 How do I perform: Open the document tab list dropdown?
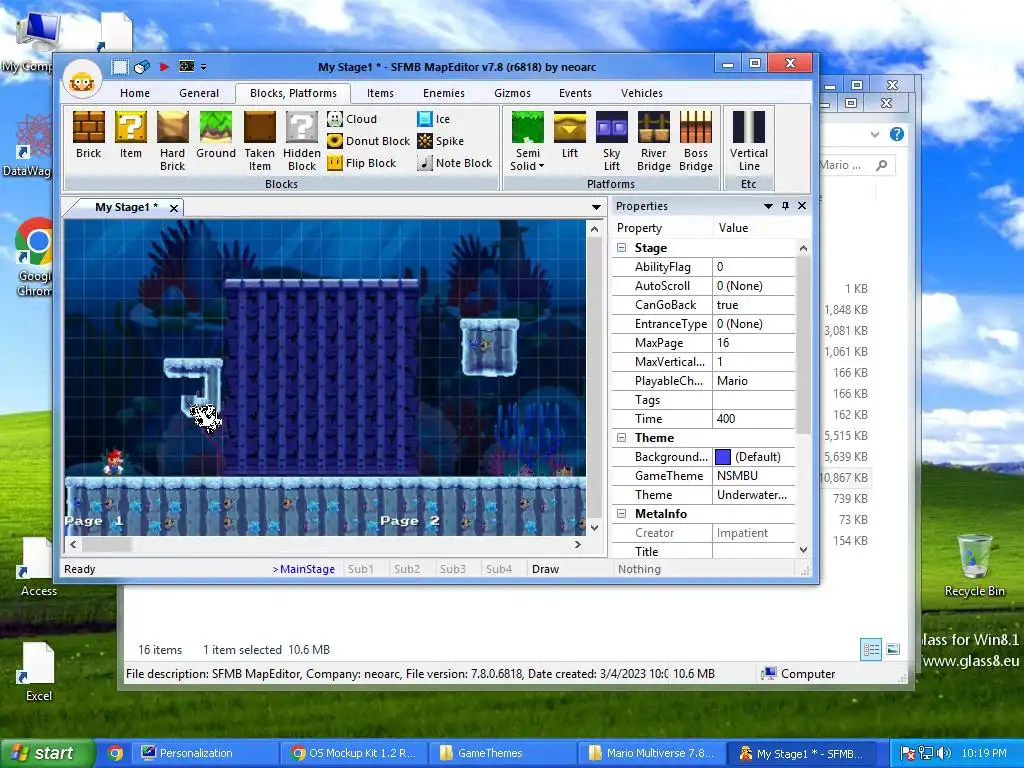pos(596,208)
